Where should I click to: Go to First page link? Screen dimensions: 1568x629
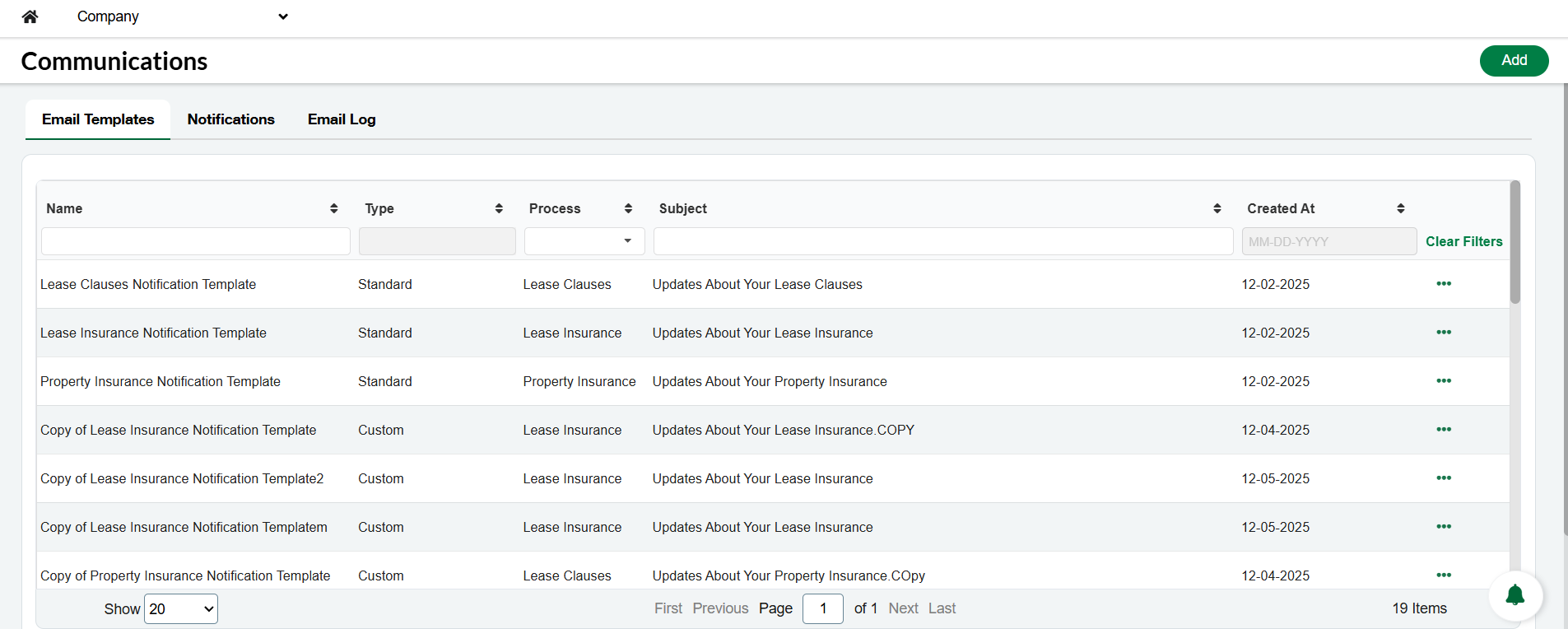click(x=668, y=608)
